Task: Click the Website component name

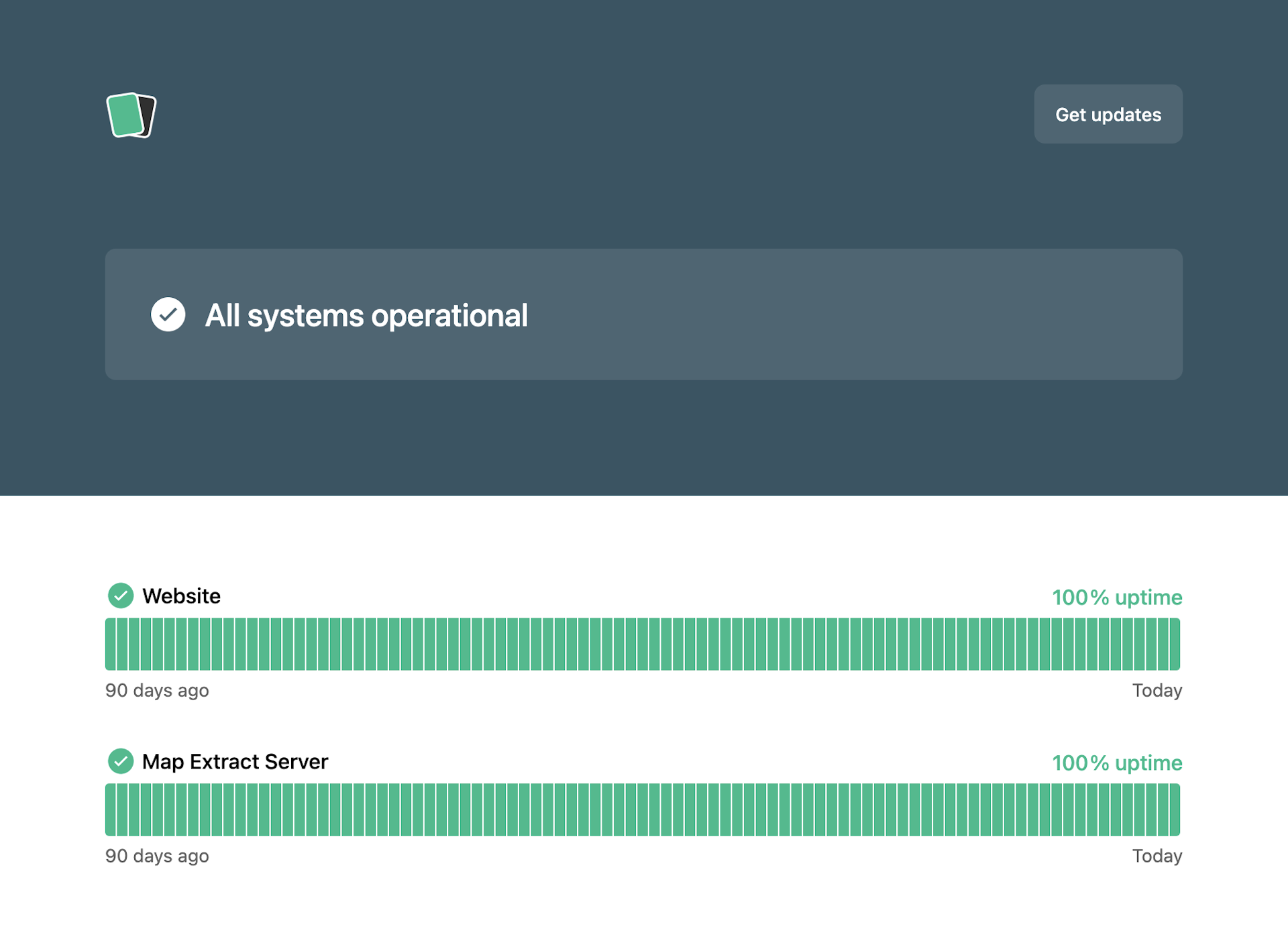Action: coord(181,596)
